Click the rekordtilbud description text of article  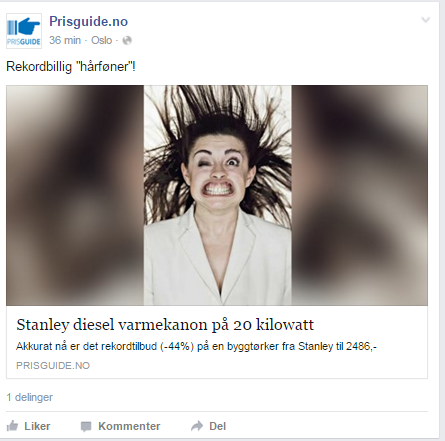point(196,347)
